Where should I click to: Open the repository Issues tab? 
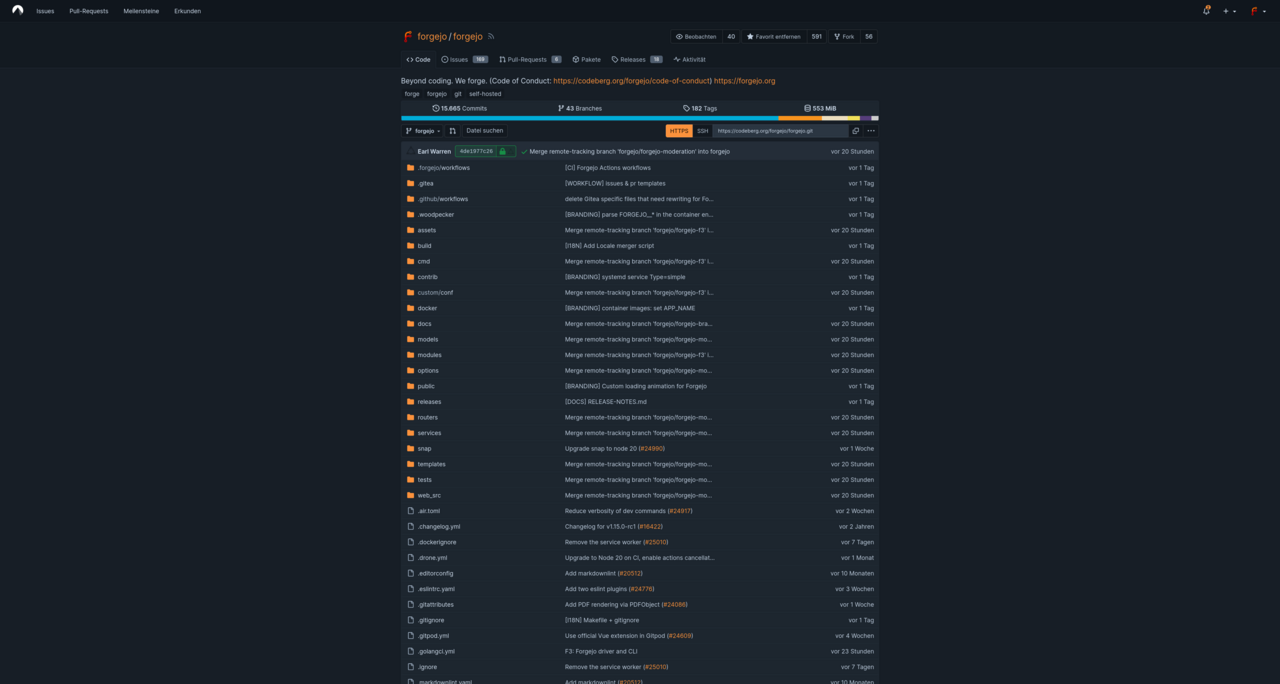pyautogui.click(x=465, y=59)
